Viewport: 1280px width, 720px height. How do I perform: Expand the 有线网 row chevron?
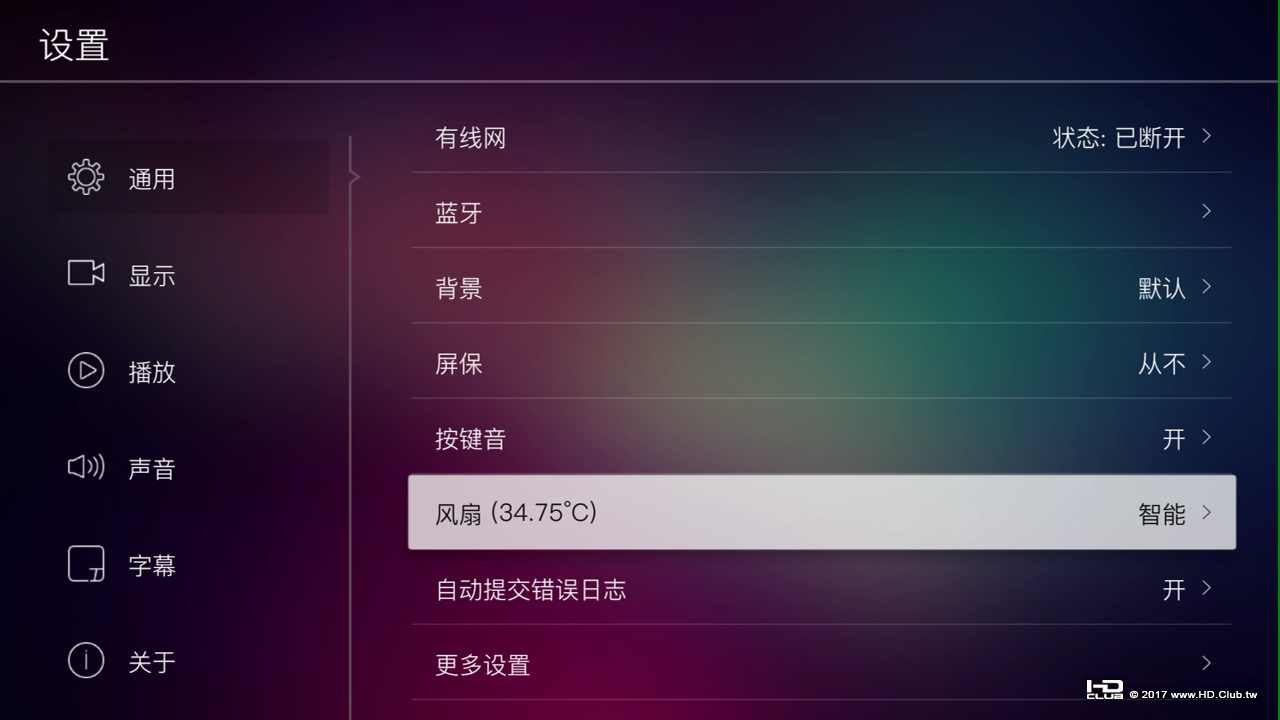point(1207,136)
